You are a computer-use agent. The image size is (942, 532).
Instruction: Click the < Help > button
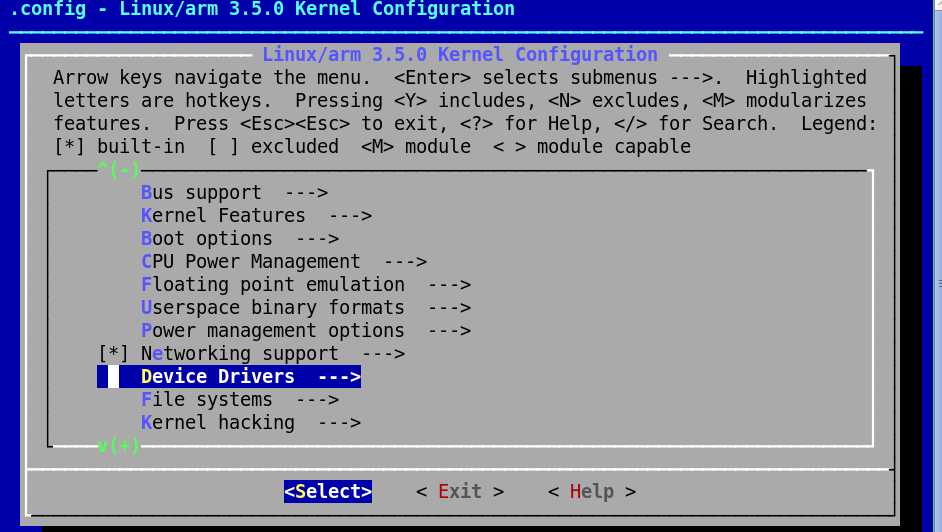(592, 492)
